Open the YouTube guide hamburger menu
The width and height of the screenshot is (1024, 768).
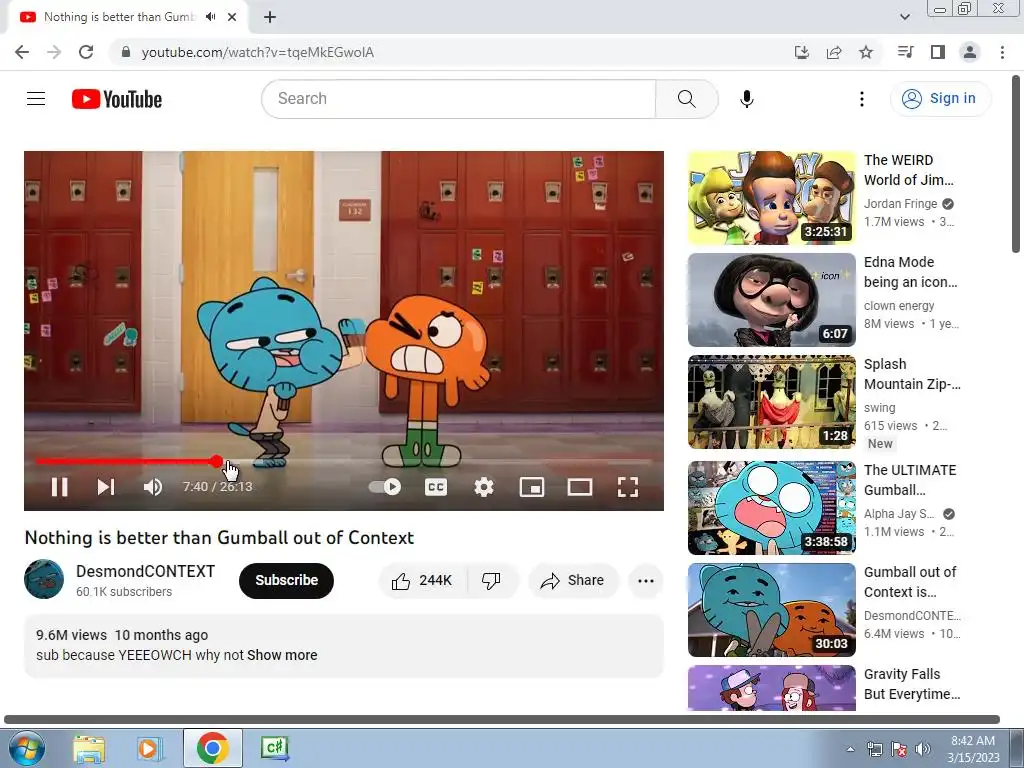[36, 99]
